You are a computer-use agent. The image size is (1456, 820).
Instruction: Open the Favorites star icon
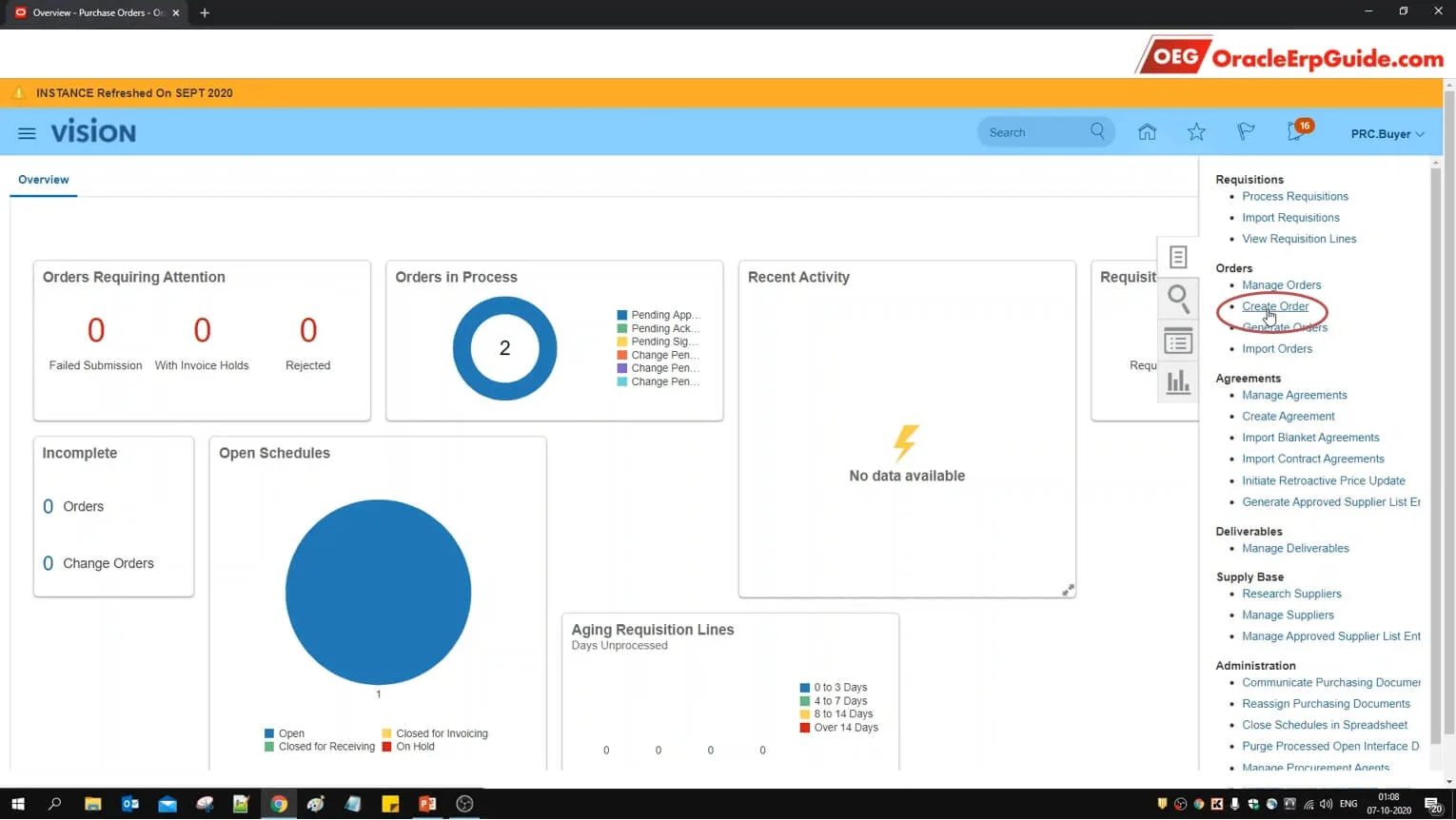point(1196,132)
